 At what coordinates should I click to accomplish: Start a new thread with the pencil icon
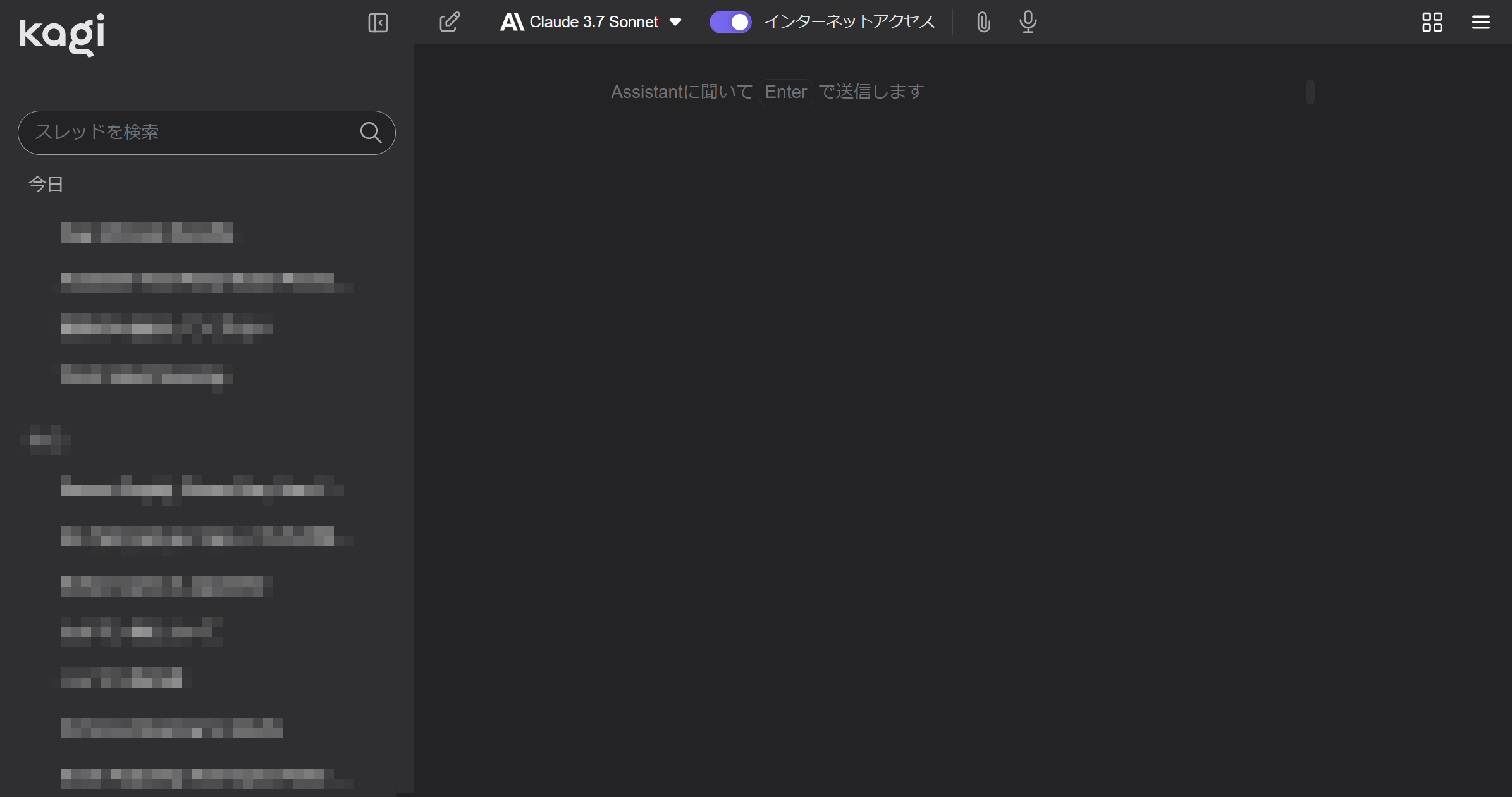450,23
